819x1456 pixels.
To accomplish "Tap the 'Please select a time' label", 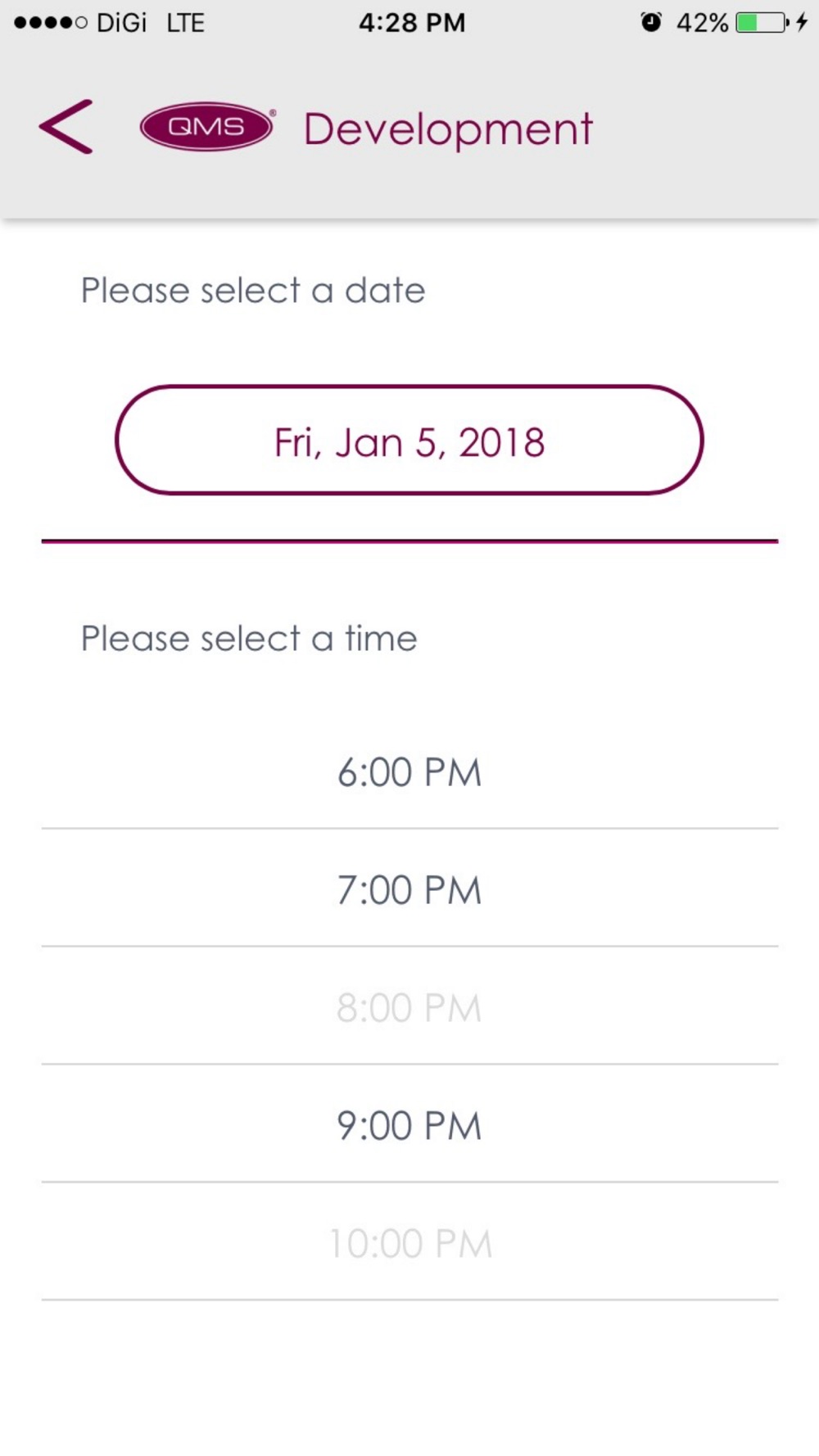I will (x=249, y=639).
